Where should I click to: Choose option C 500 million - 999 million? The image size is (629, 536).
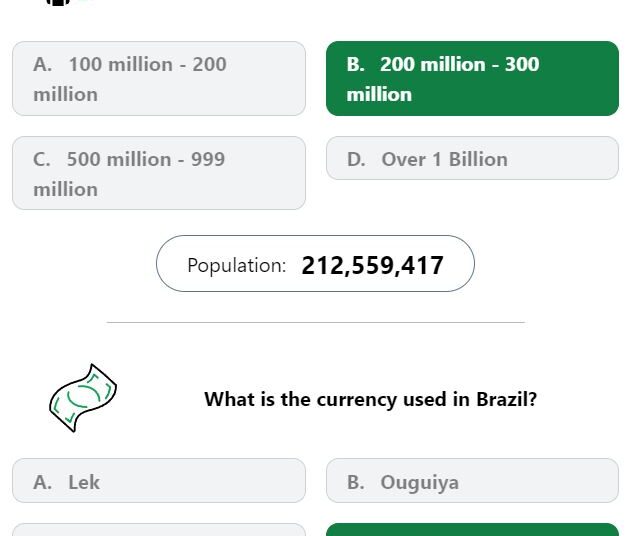tap(159, 173)
